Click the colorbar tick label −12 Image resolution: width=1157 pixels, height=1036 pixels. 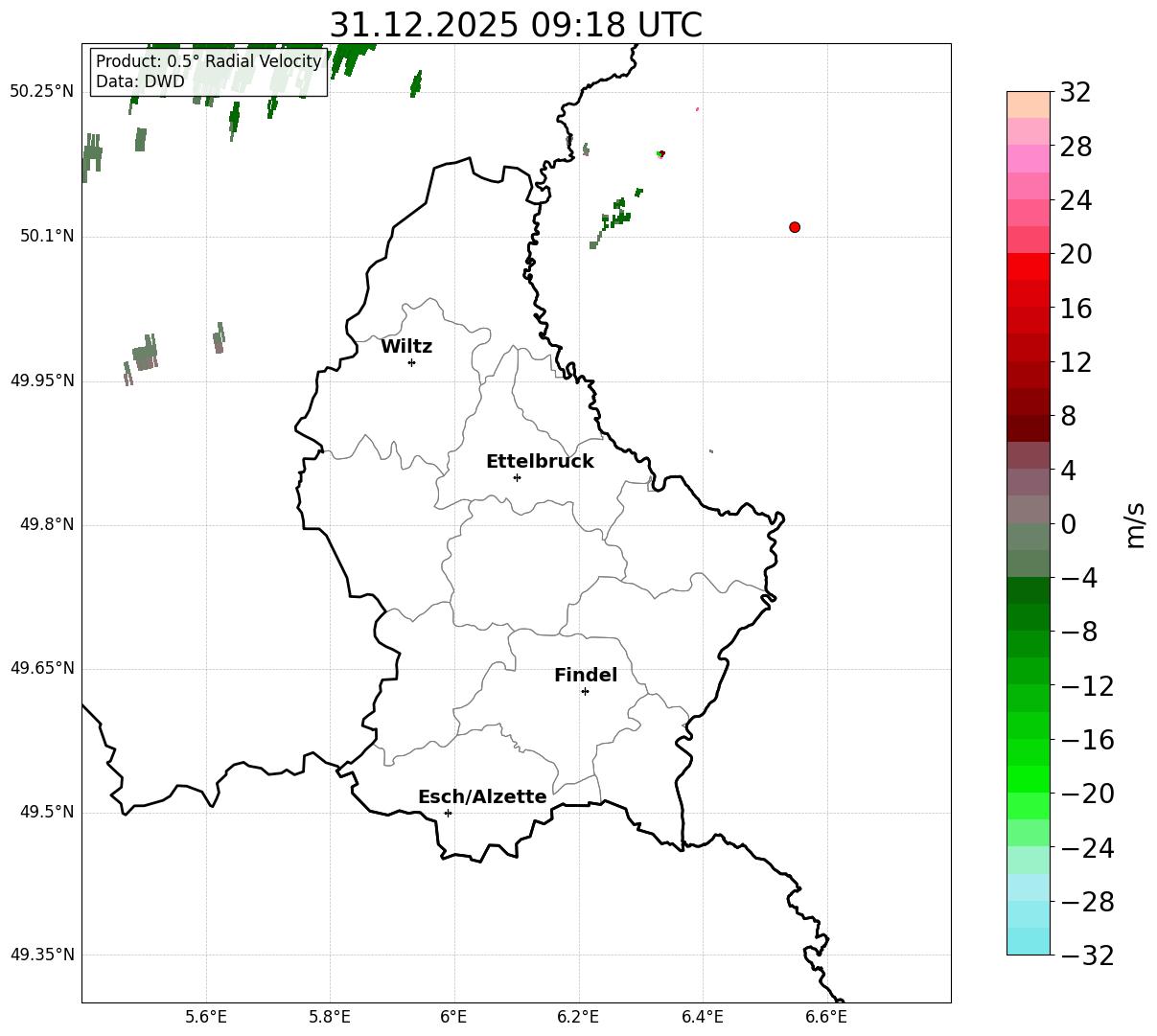point(1087,686)
